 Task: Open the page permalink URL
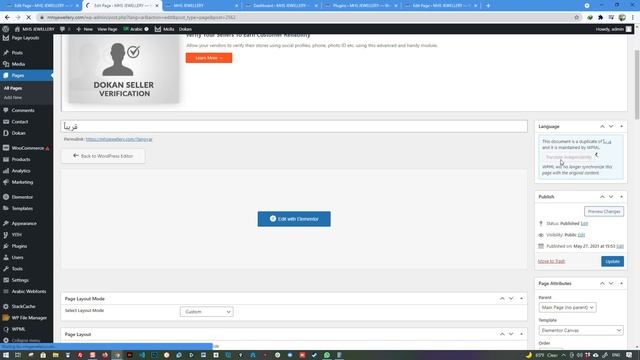click(119, 139)
